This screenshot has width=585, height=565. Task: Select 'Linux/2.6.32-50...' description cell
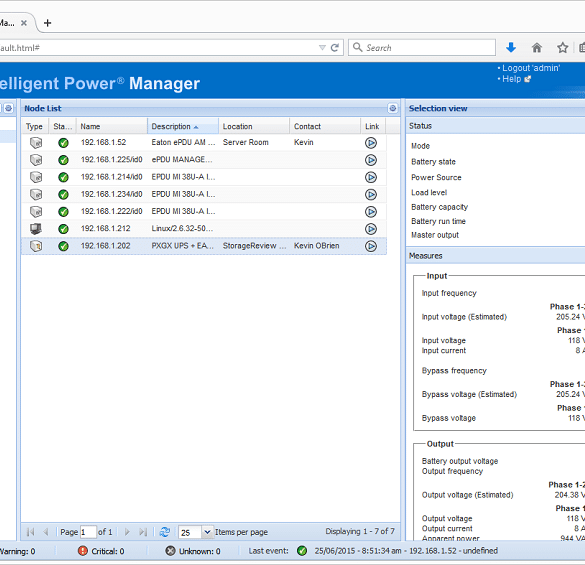click(x=182, y=228)
